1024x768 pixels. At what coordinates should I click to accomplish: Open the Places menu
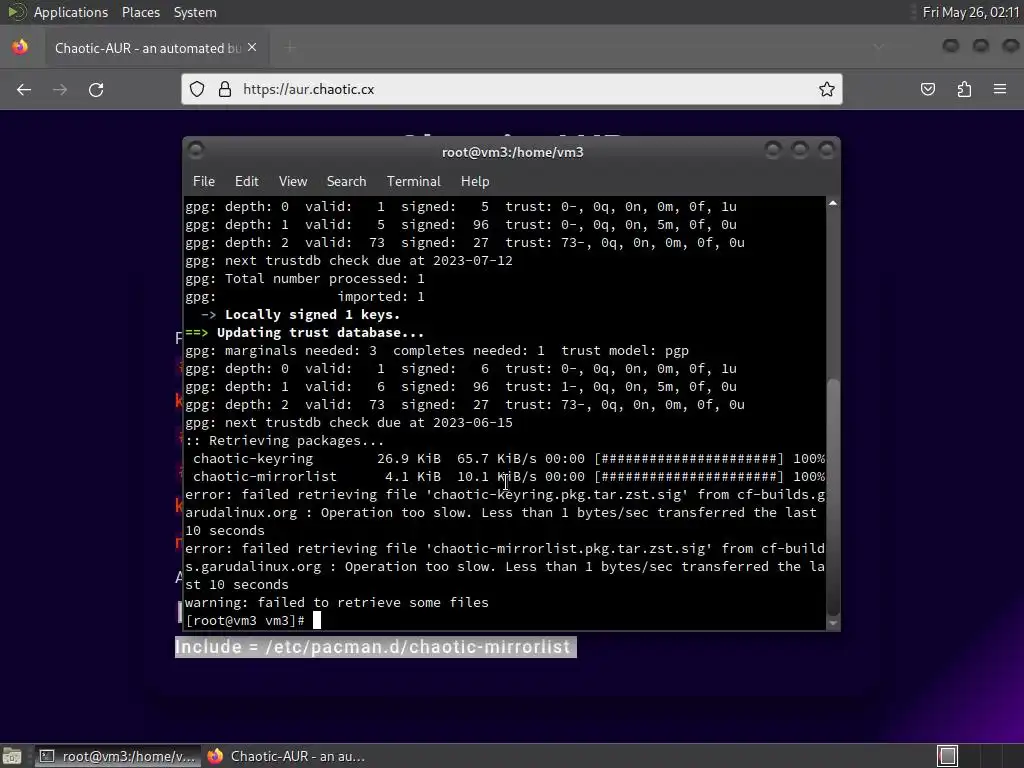(x=140, y=12)
